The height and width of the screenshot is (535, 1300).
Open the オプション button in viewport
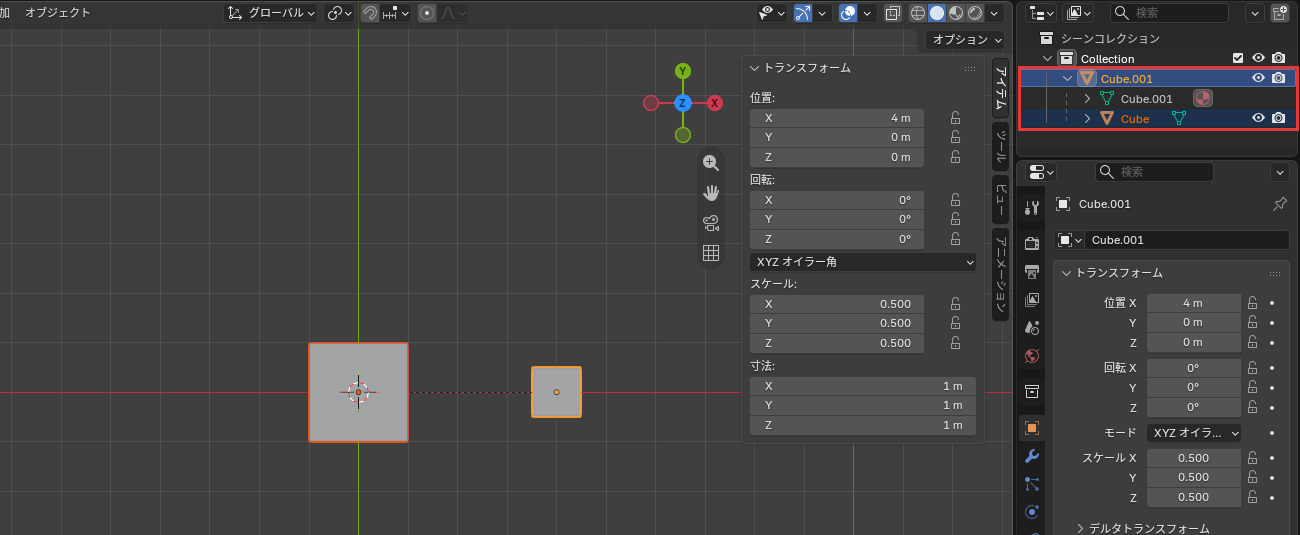tap(966, 40)
